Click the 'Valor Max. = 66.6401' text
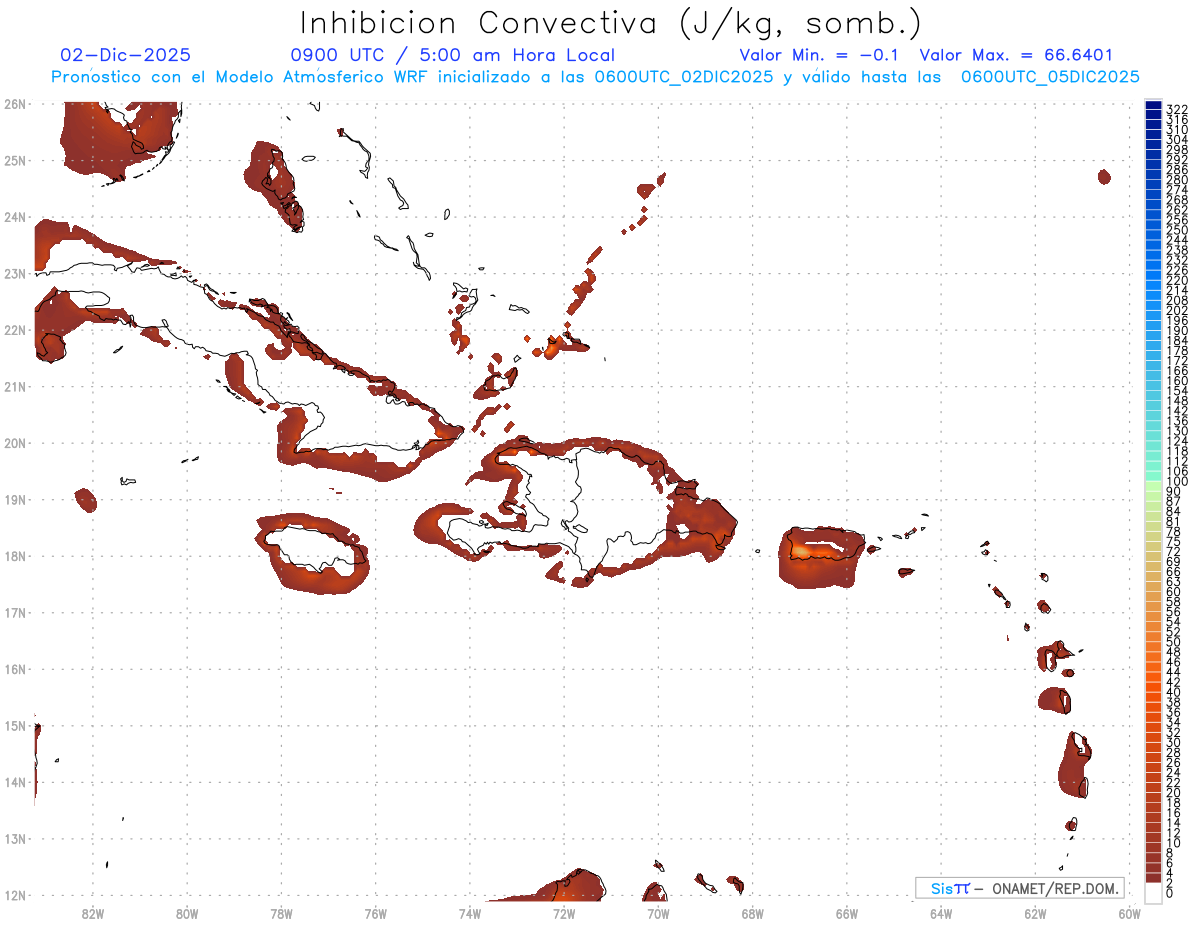1200x927 pixels. pyautogui.click(x=1016, y=55)
